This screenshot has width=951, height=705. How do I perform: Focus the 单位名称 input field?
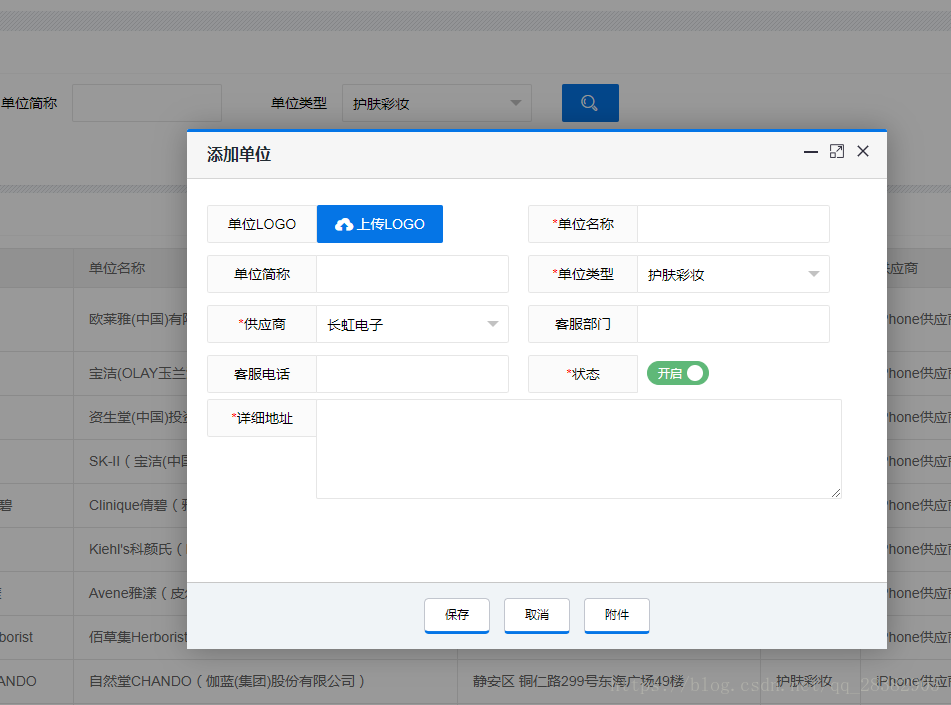point(733,224)
